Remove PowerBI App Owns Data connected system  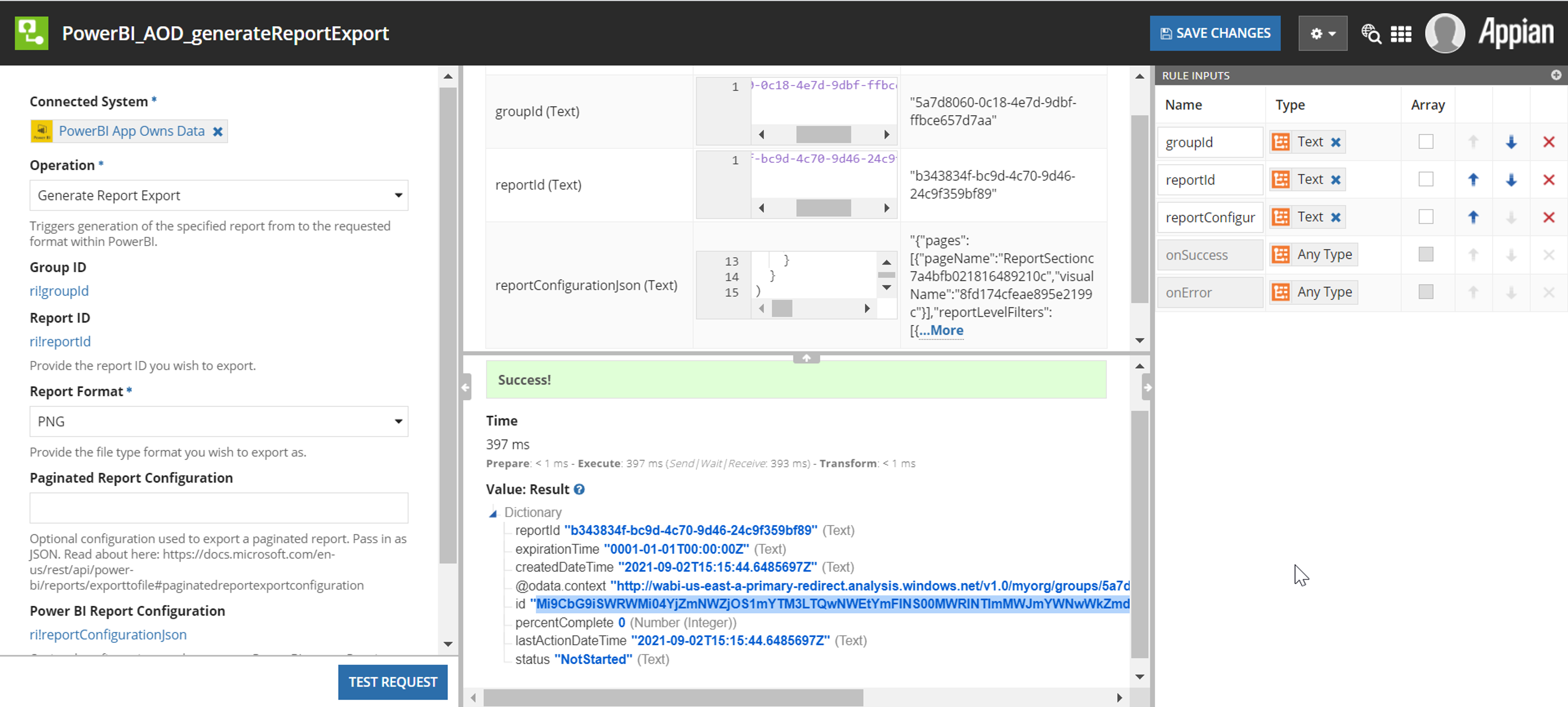pyautogui.click(x=217, y=131)
